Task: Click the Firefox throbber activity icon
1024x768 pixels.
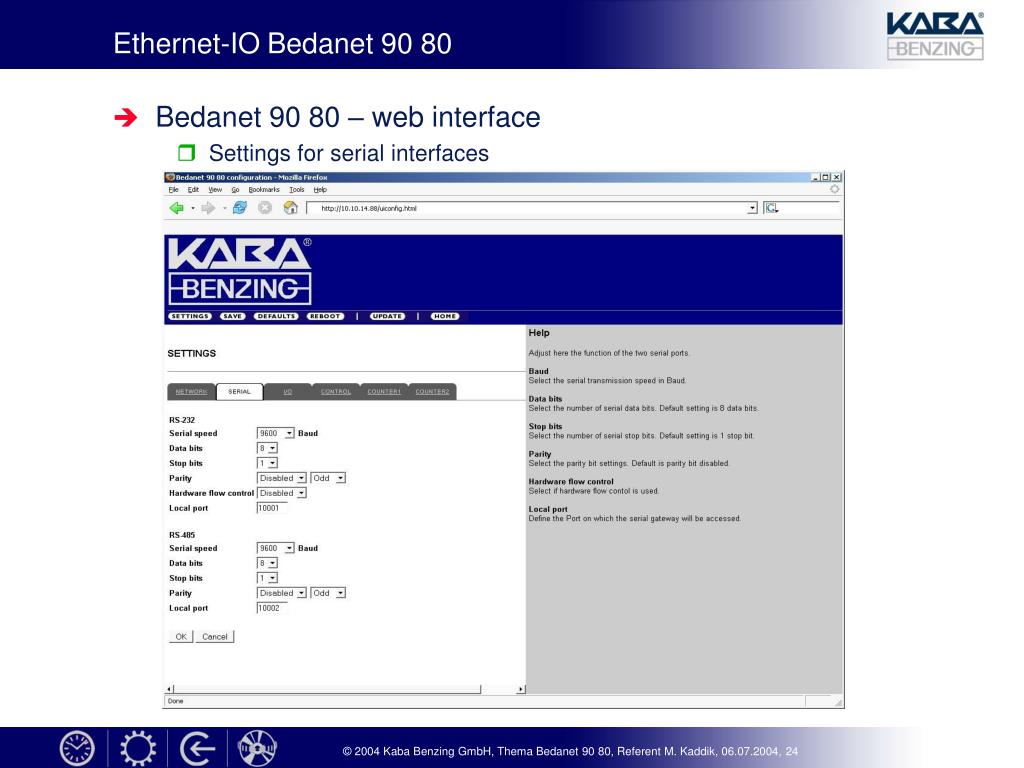Action: pyautogui.click(x=835, y=189)
